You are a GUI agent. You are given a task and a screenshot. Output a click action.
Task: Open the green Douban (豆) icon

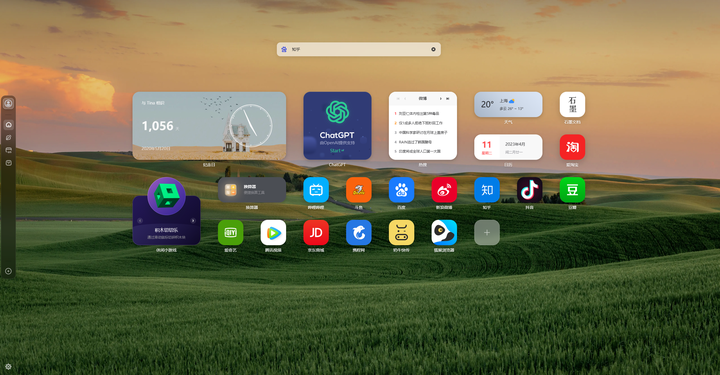point(572,190)
